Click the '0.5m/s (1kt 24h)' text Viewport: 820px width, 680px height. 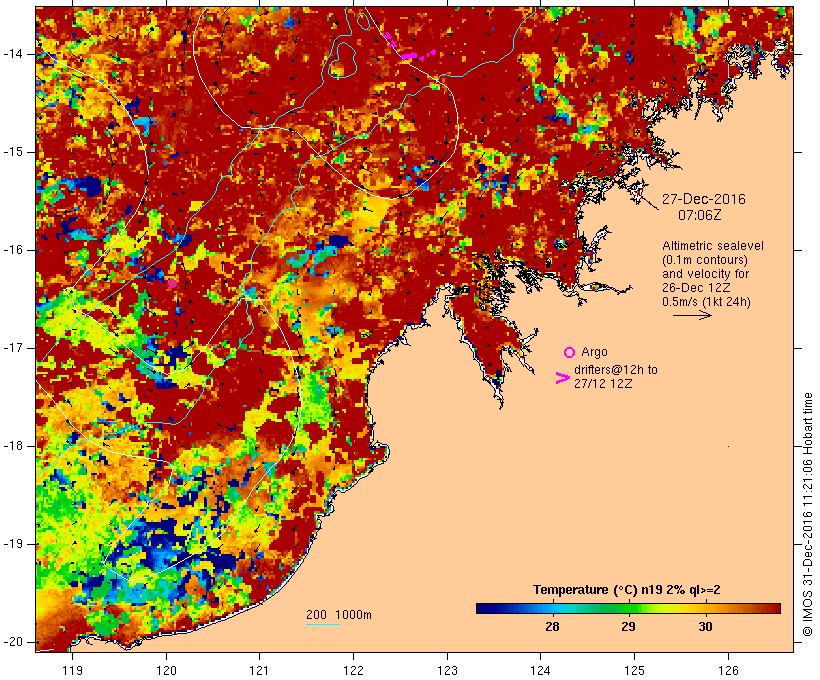pos(706,302)
